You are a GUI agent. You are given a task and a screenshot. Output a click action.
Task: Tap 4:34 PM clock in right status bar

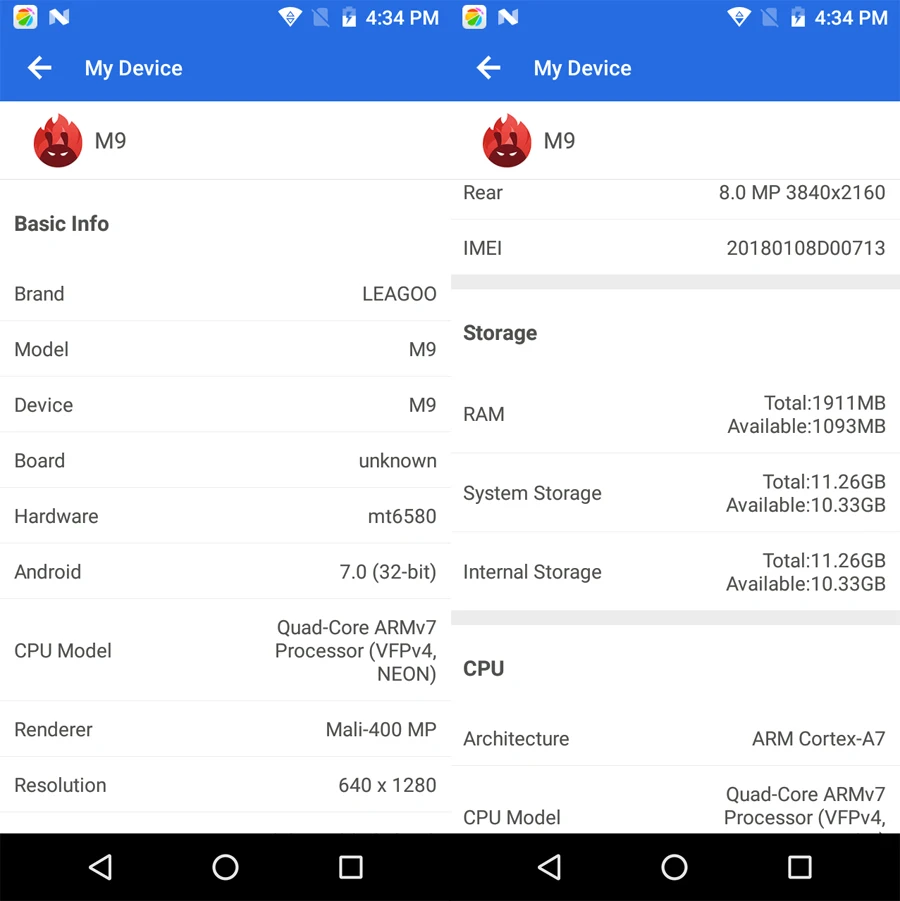[x=851, y=18]
